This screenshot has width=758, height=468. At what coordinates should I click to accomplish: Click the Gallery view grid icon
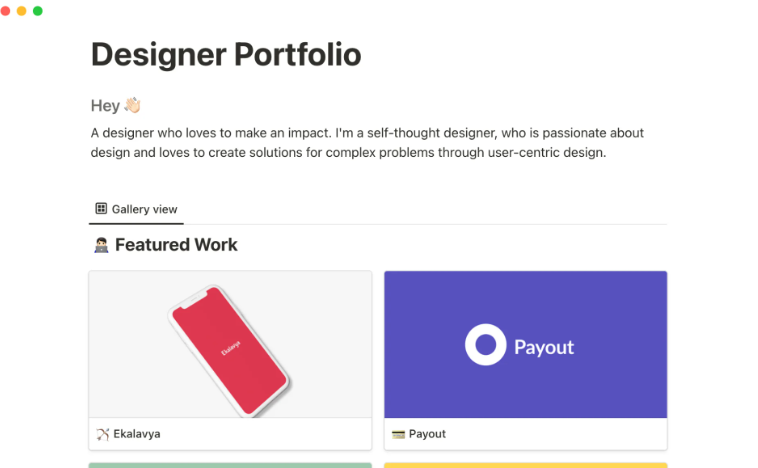pyautogui.click(x=101, y=209)
